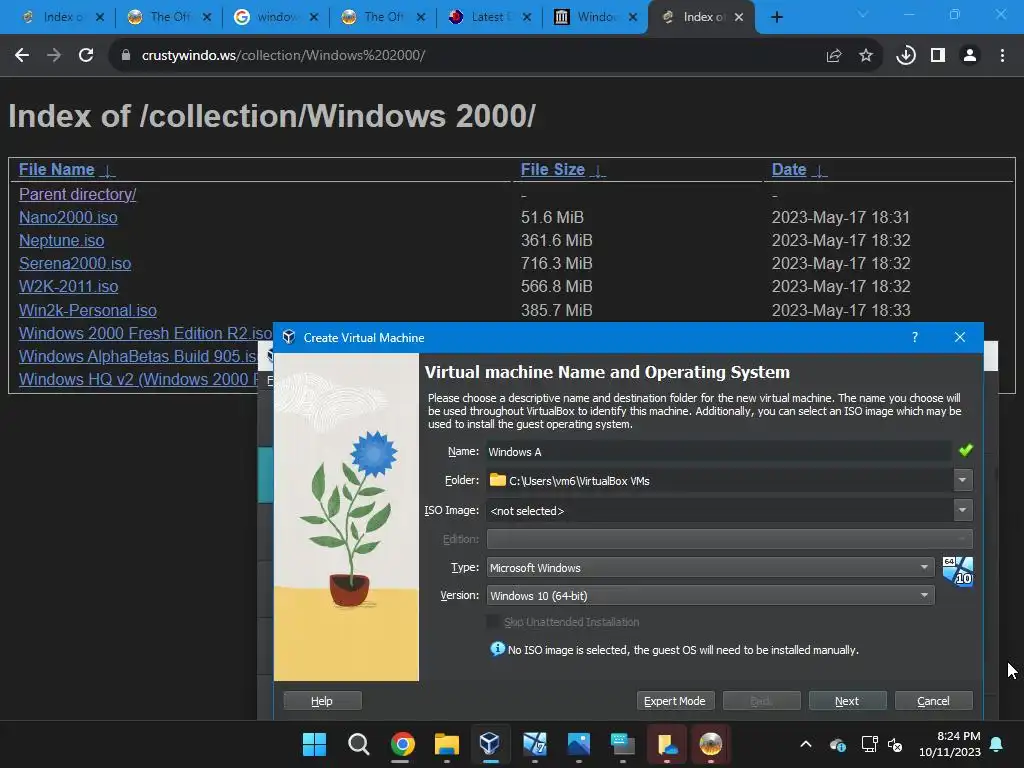Click the 716.3 MiB file size cell
Image resolution: width=1024 pixels, height=768 pixels.
pyautogui.click(x=556, y=263)
